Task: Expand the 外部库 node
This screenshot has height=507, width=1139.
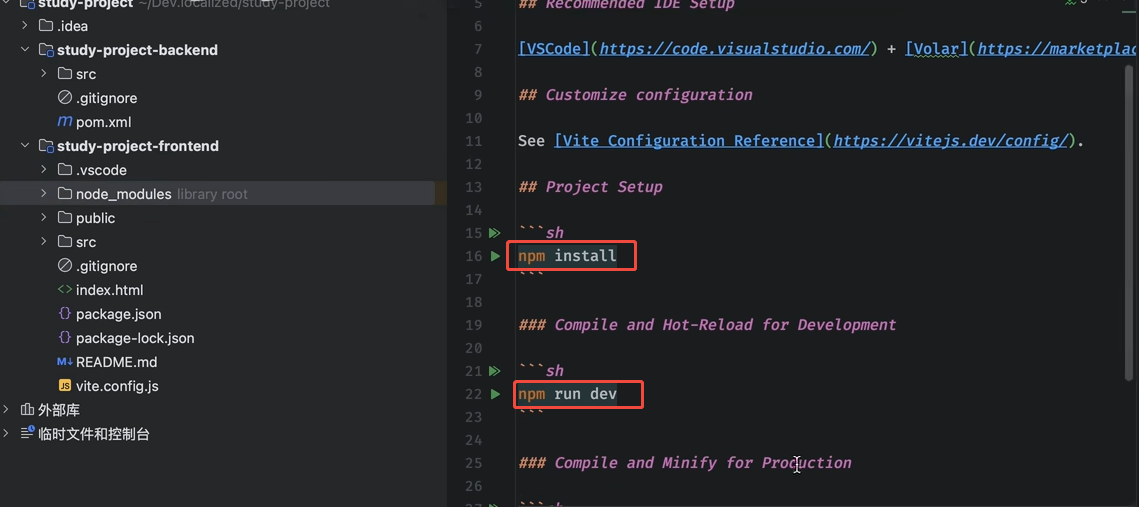Action: (x=7, y=410)
